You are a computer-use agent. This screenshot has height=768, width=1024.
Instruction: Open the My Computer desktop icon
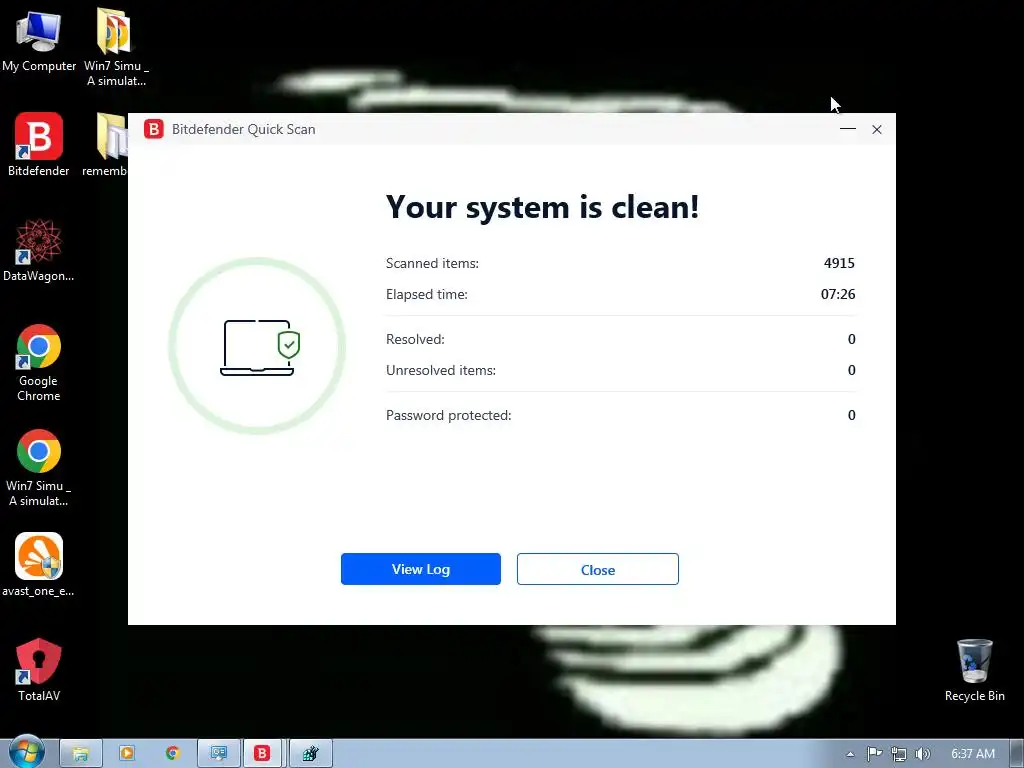point(39,40)
